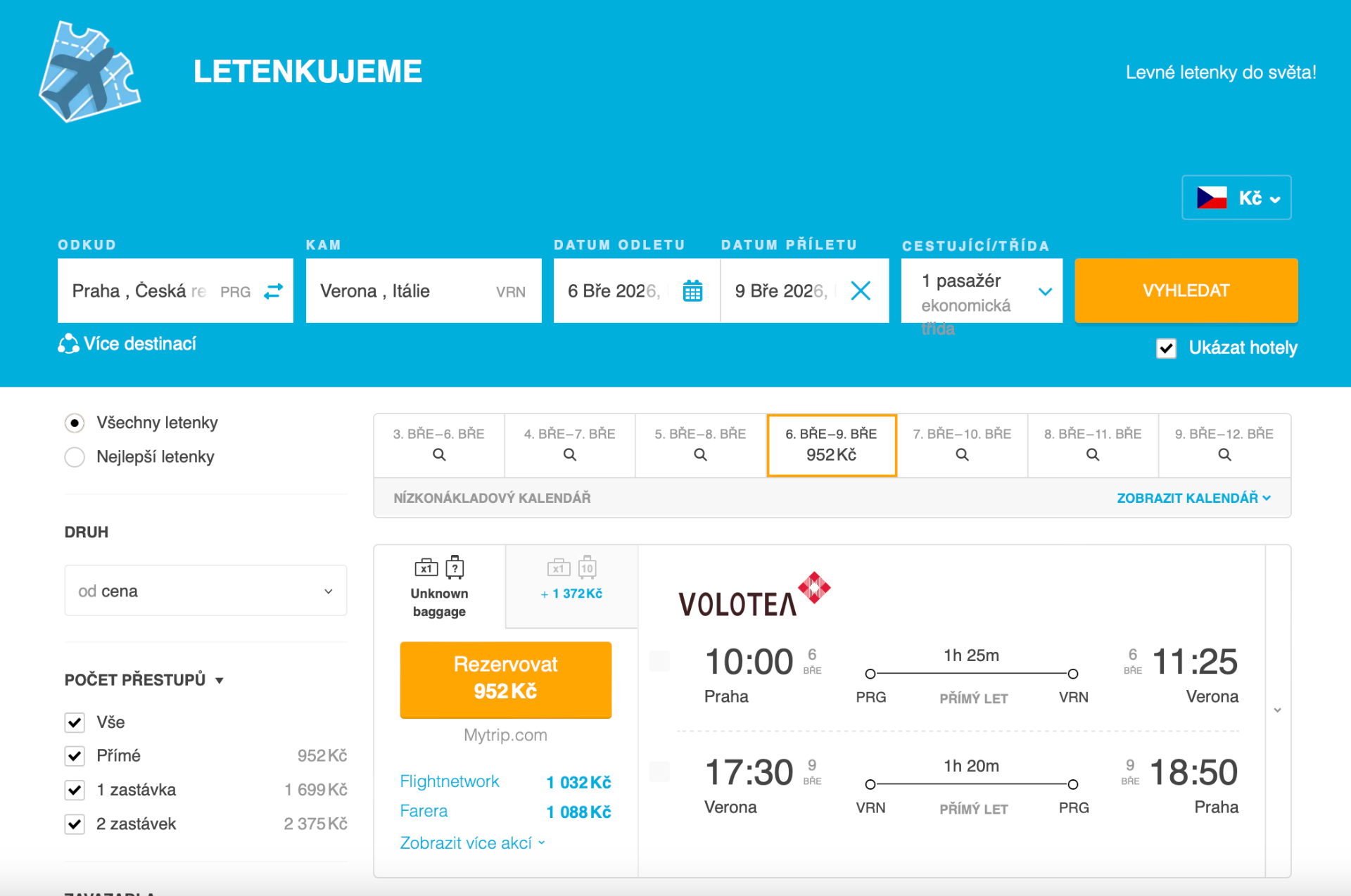Uncheck the Ukázat hotely checkbox
Image resolution: width=1351 pixels, height=896 pixels.
(x=1166, y=348)
